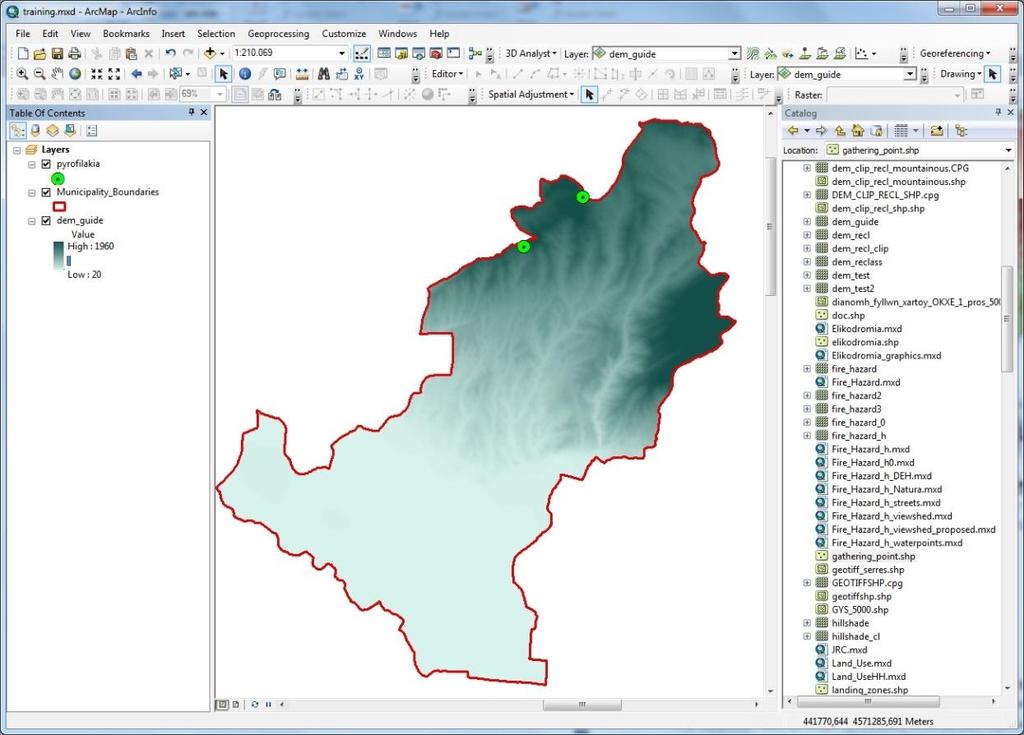This screenshot has width=1024, height=735.
Task: Open the File menu
Action: [x=23, y=33]
